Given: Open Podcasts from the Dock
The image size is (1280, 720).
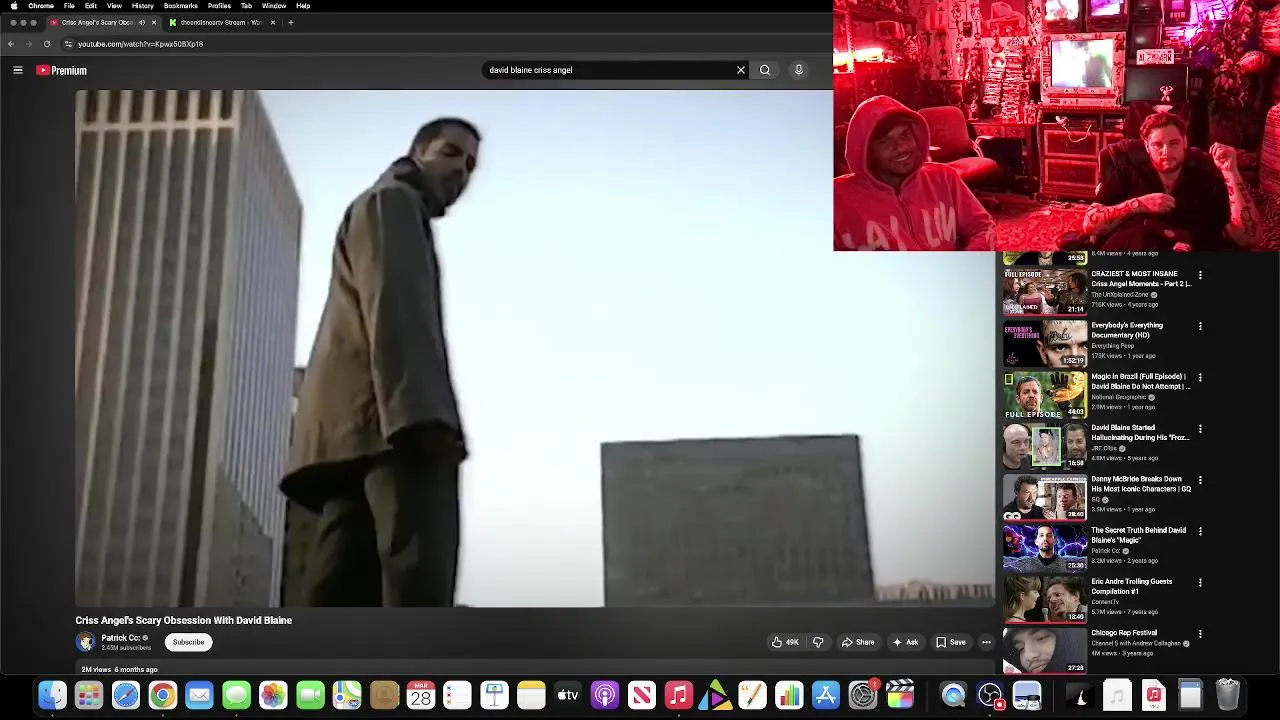Looking at the screenshot, I should 605,695.
